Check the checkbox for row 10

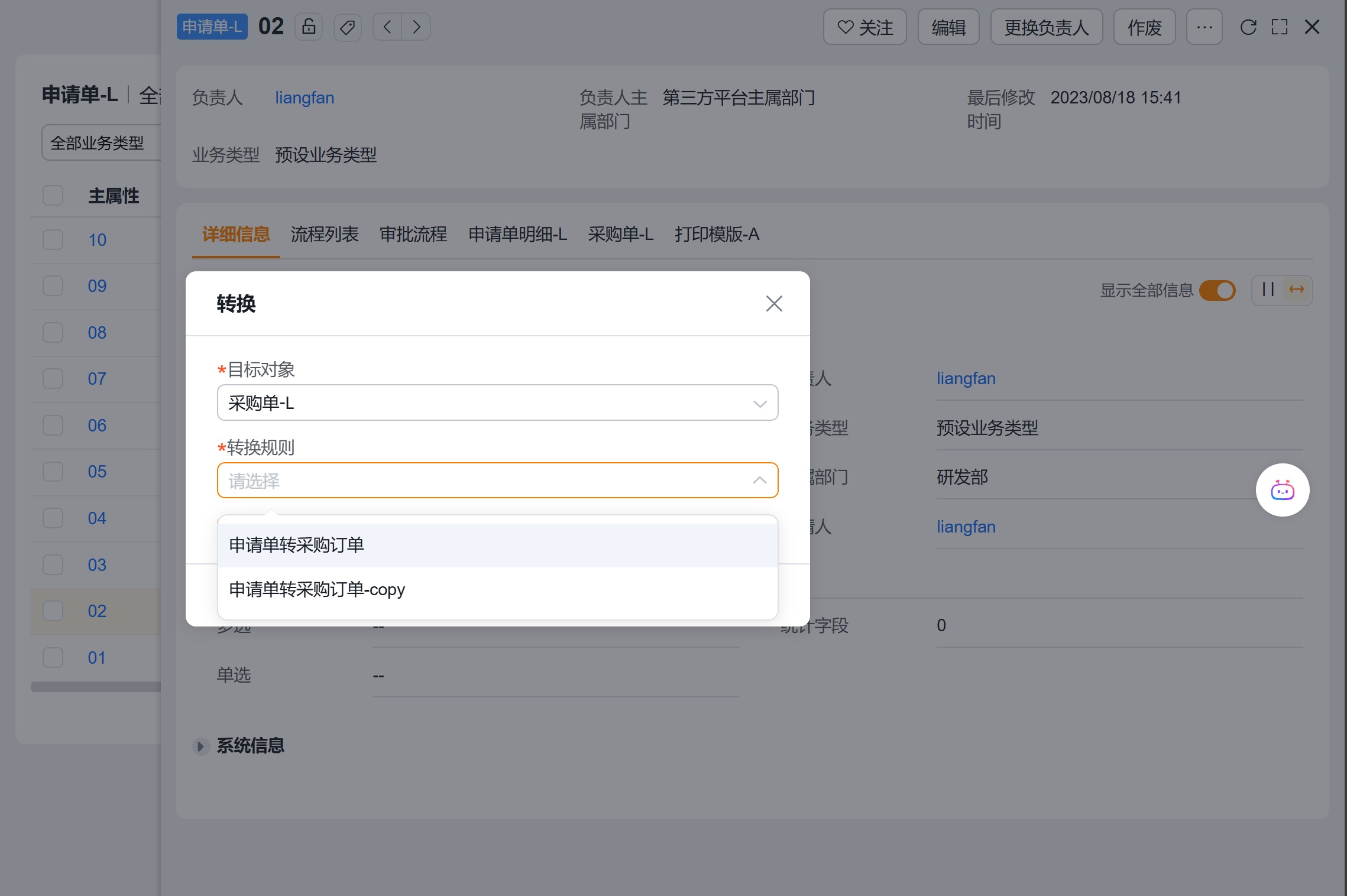(x=53, y=239)
